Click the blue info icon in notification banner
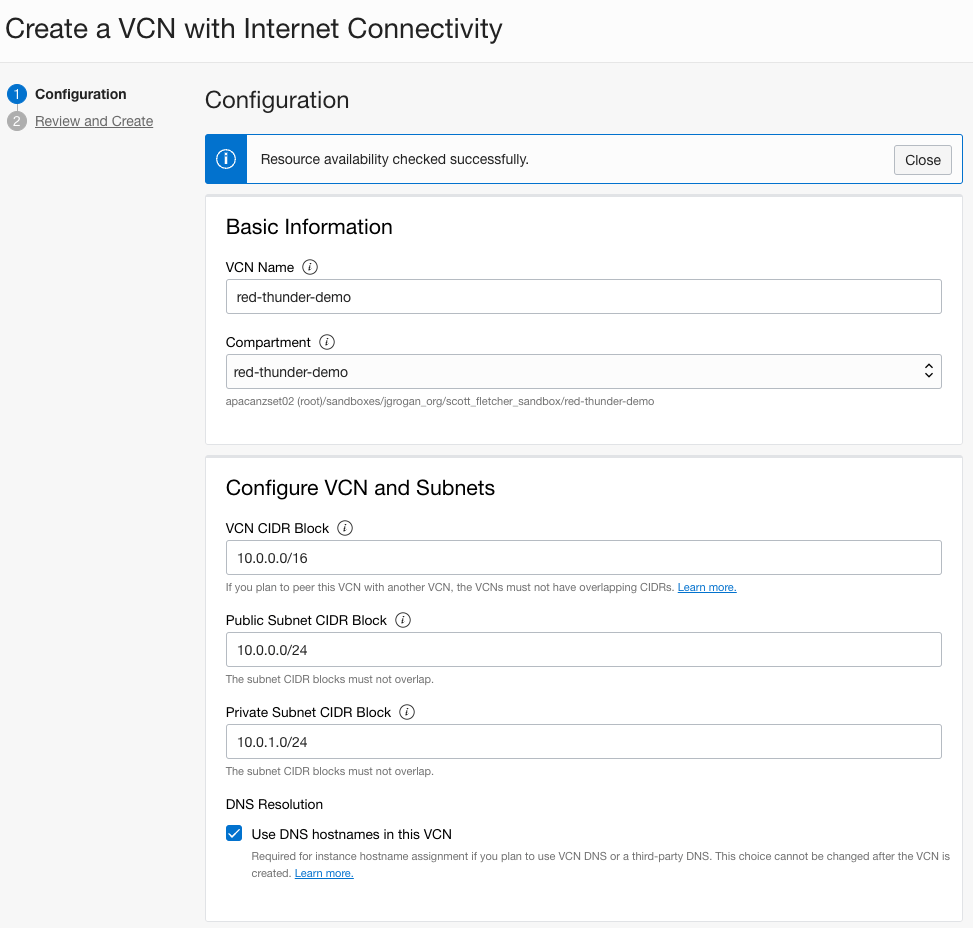 (226, 160)
